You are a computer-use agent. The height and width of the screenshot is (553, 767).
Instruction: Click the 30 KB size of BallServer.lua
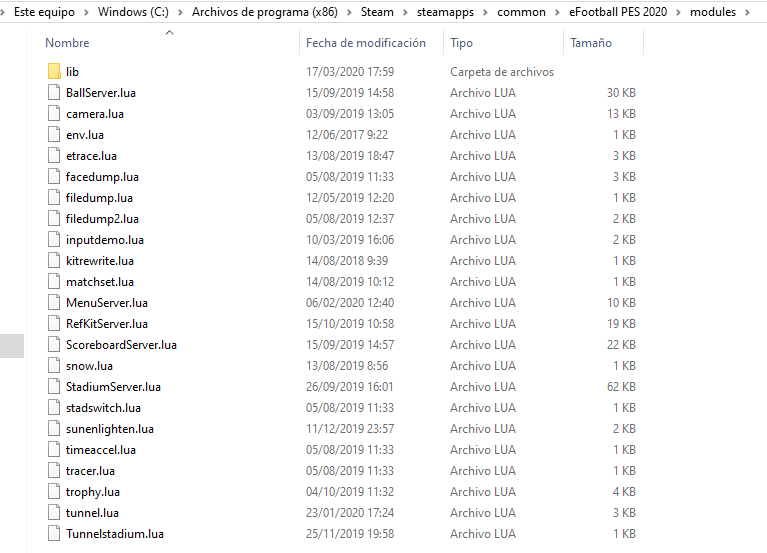[621, 93]
